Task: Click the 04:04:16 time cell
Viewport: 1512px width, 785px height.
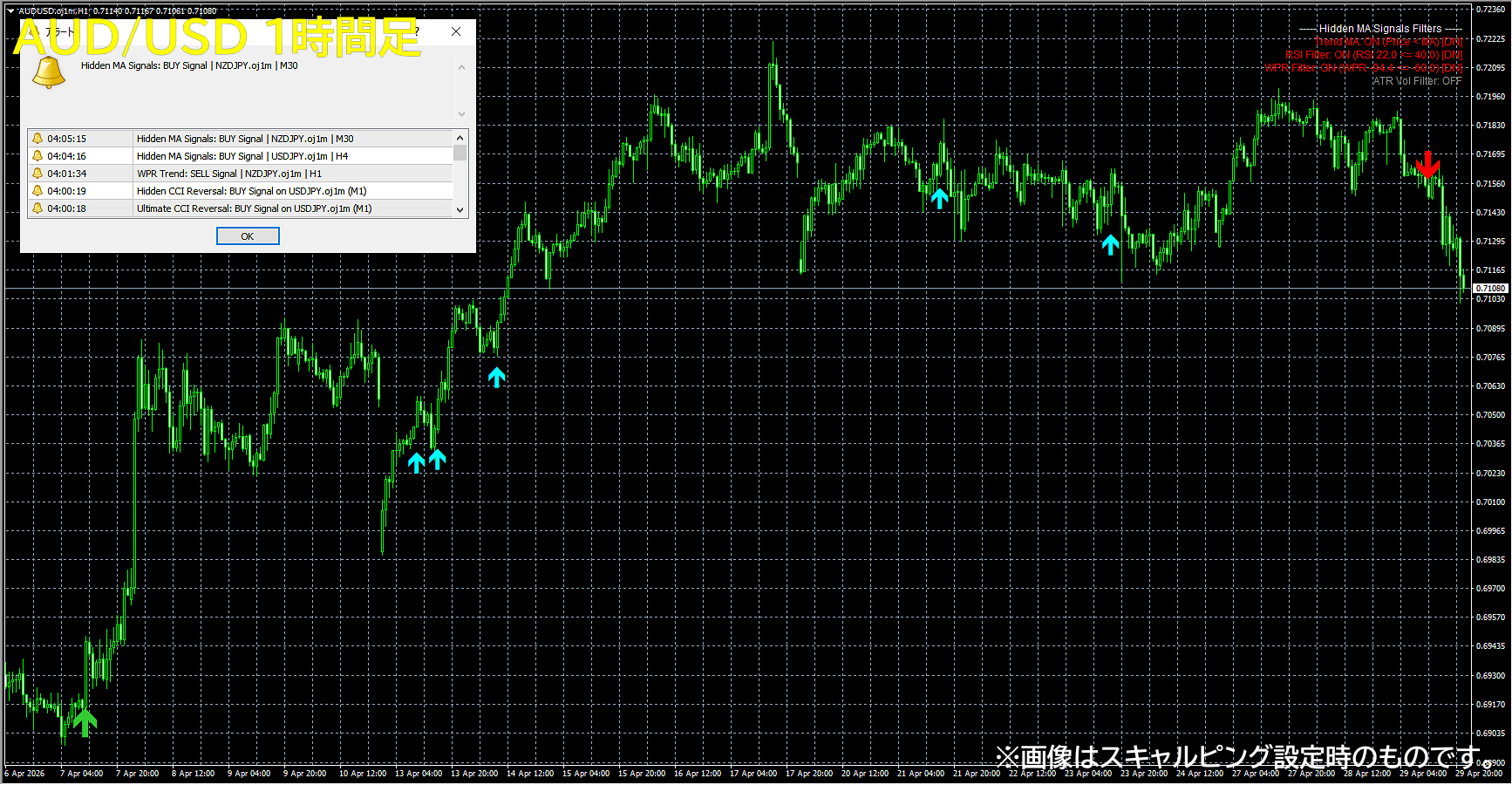Action: point(67,156)
